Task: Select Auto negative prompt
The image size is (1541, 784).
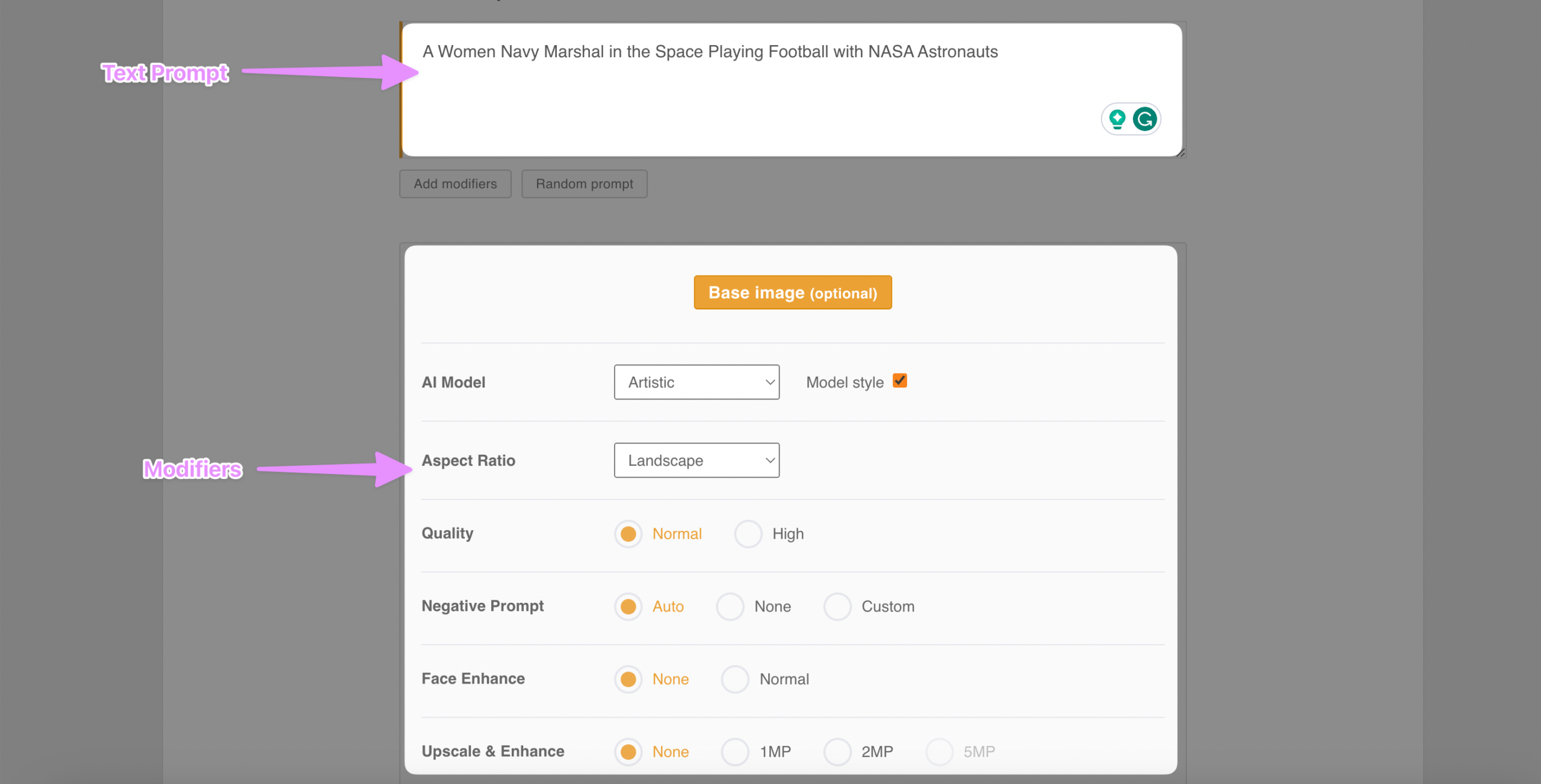Action: click(x=628, y=607)
